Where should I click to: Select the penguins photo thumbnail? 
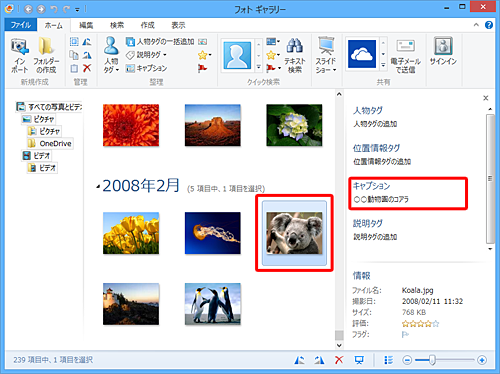pos(213,304)
